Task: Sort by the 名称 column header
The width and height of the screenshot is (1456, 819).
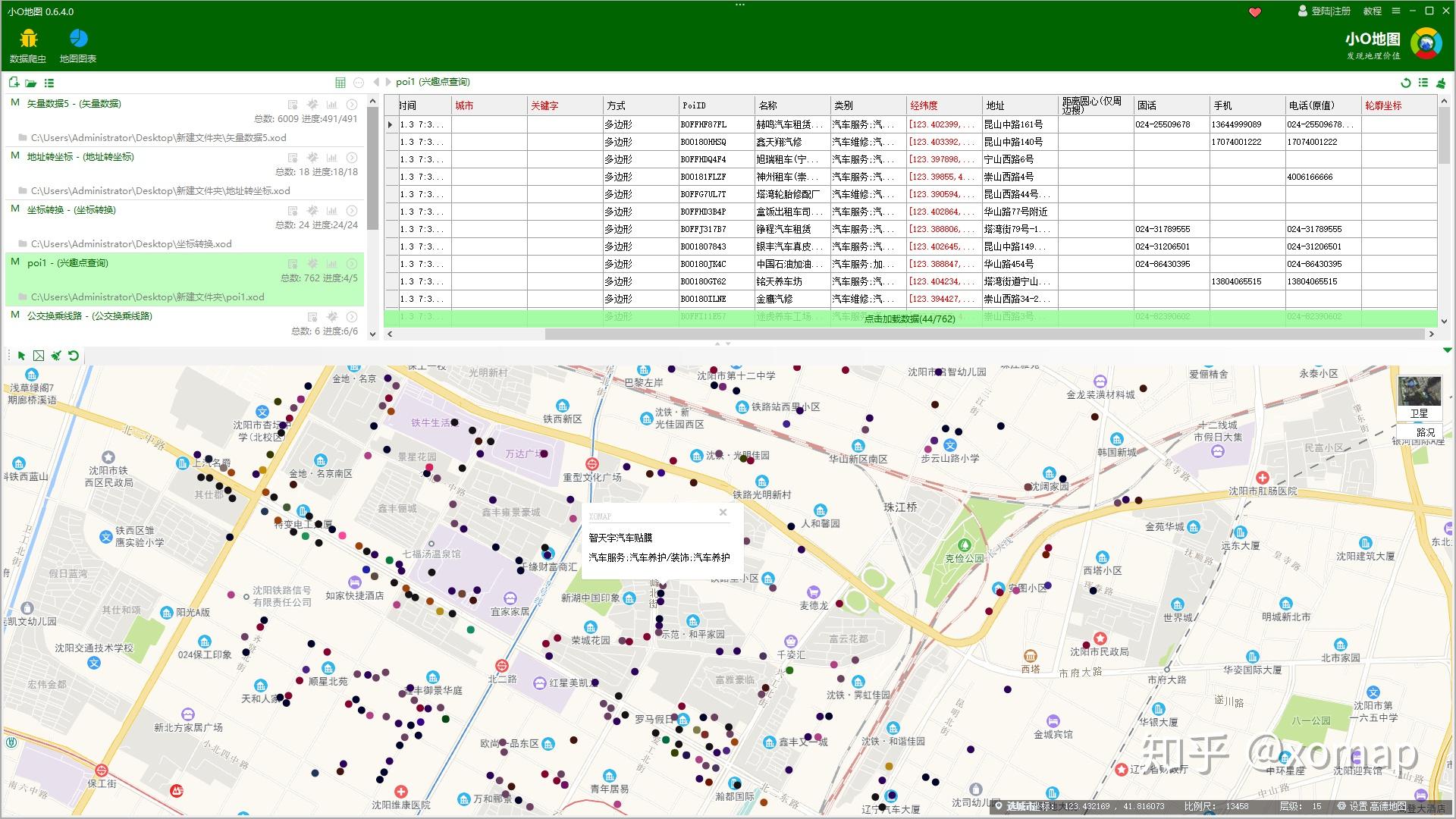Action: tap(792, 105)
